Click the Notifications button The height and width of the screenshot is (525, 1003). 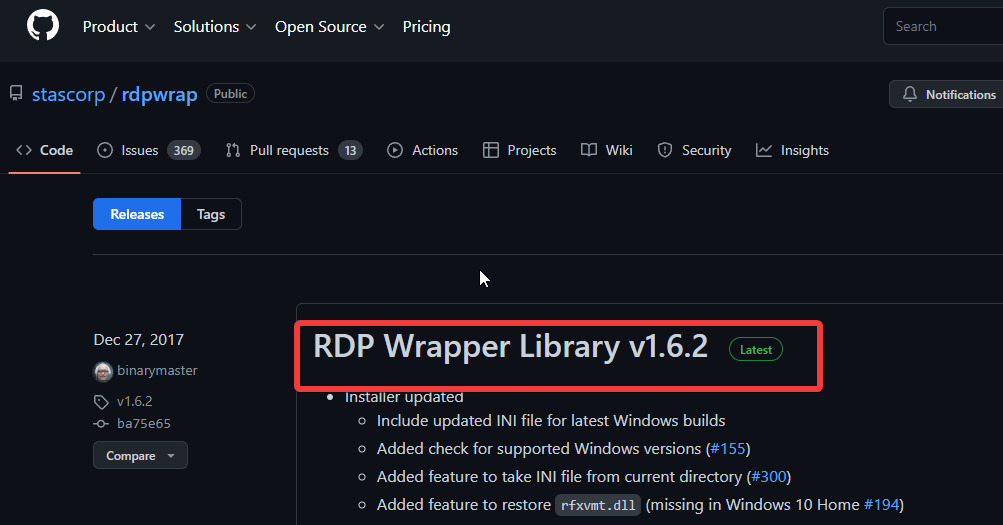click(x=947, y=94)
